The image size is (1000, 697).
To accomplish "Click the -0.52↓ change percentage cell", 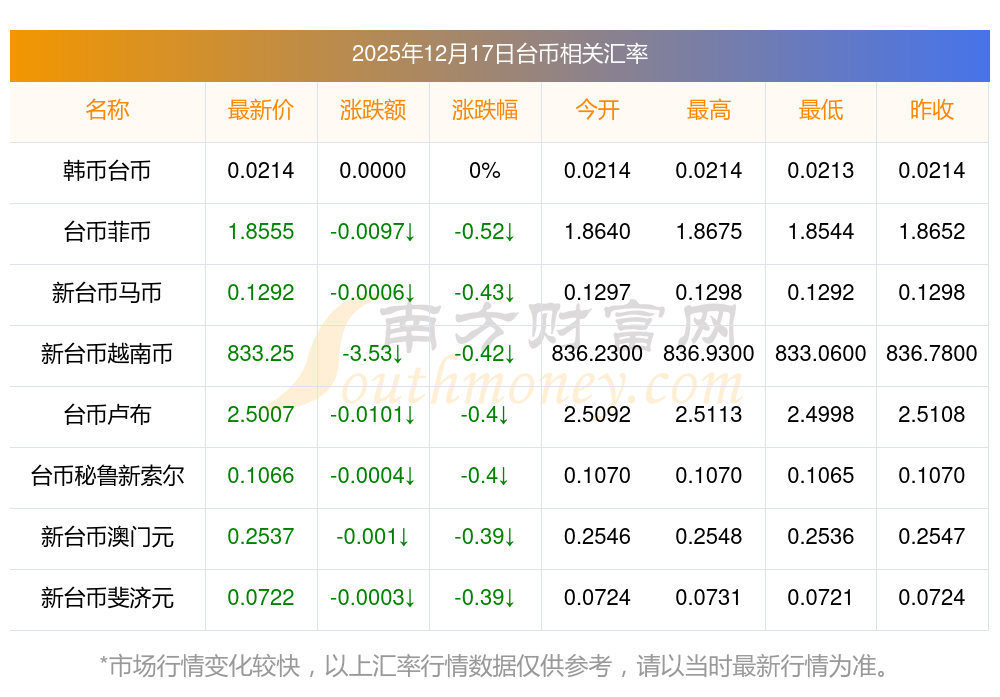I will (x=485, y=232).
